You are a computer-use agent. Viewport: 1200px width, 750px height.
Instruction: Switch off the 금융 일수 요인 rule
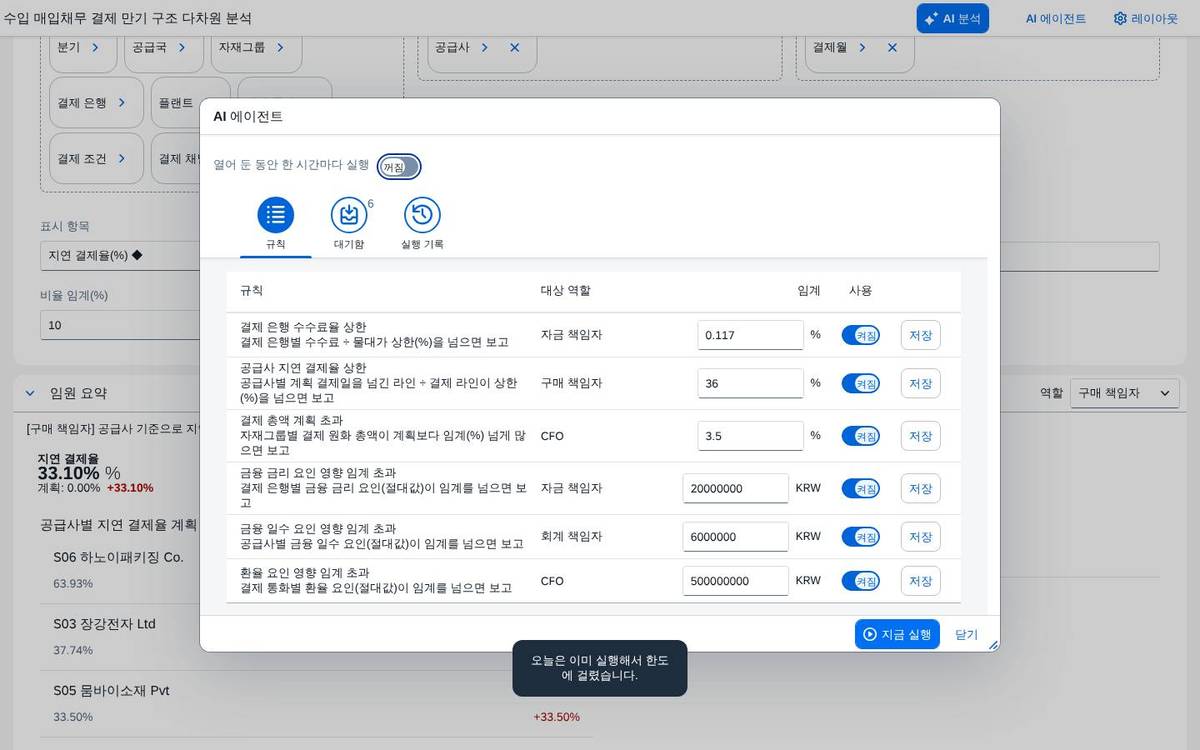pos(861,536)
